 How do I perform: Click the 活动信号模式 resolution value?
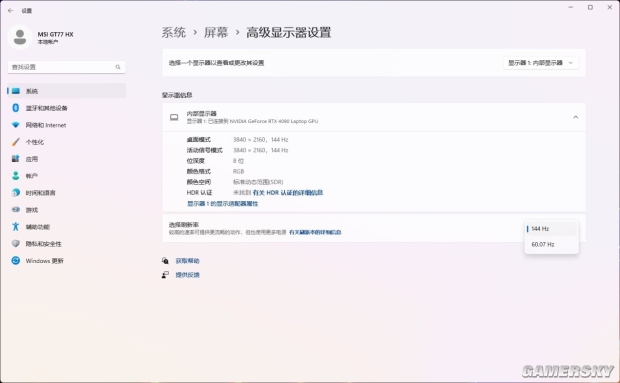[x=261, y=150]
